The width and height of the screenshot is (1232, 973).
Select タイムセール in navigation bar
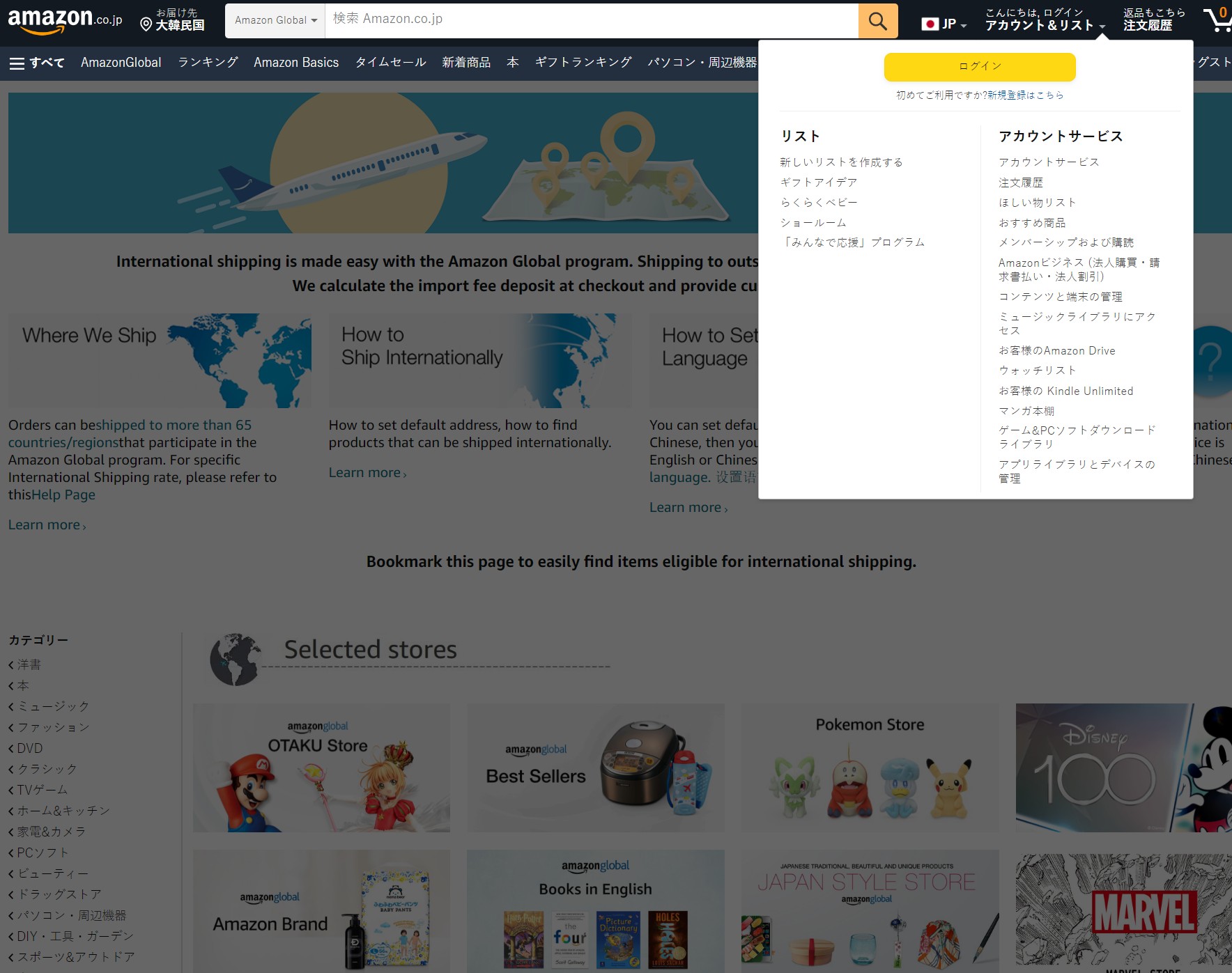(390, 63)
